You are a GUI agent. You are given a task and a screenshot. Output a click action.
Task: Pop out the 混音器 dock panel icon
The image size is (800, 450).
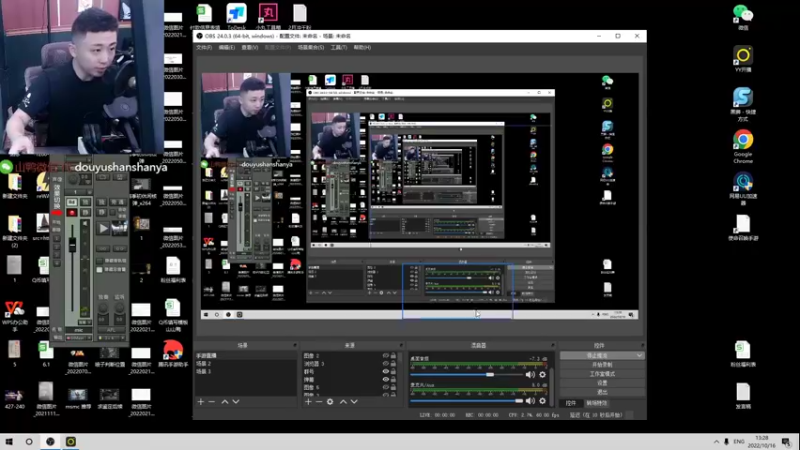[553, 345]
